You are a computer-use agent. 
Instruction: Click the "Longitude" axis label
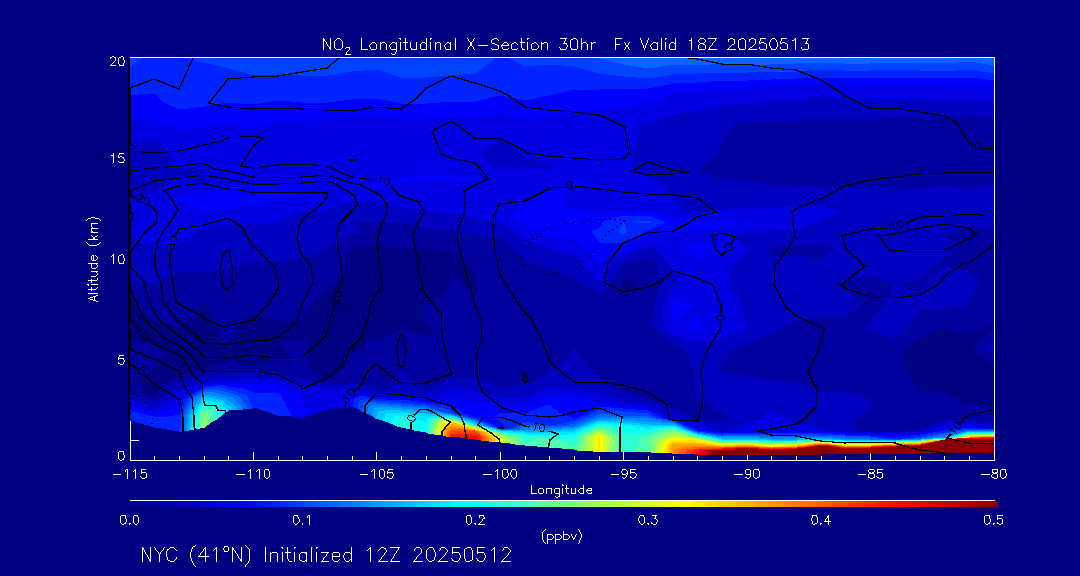coord(561,490)
